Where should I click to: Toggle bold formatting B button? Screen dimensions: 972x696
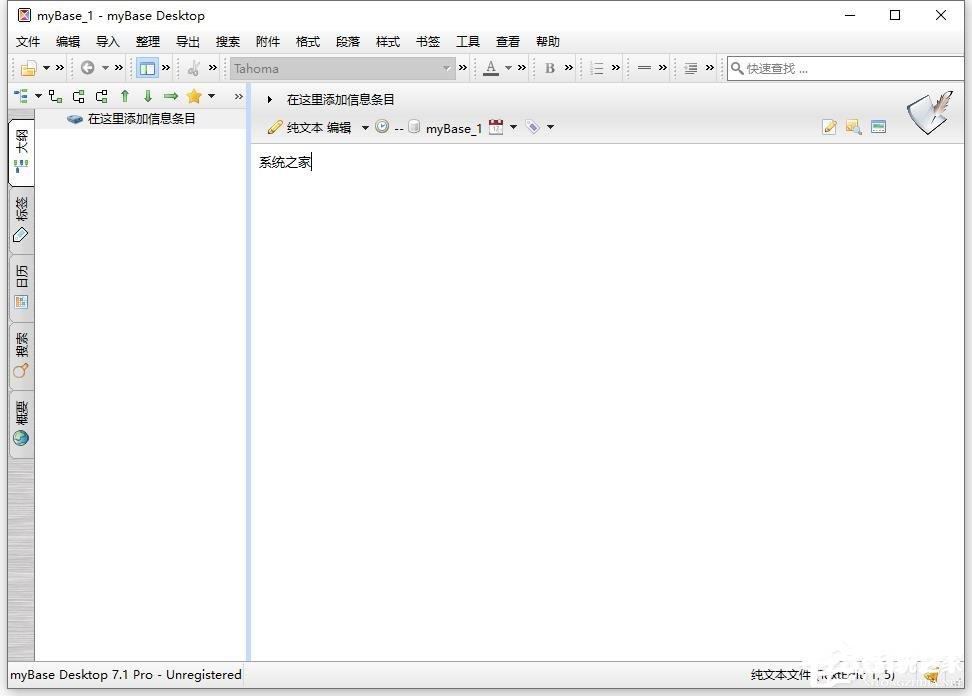point(550,68)
